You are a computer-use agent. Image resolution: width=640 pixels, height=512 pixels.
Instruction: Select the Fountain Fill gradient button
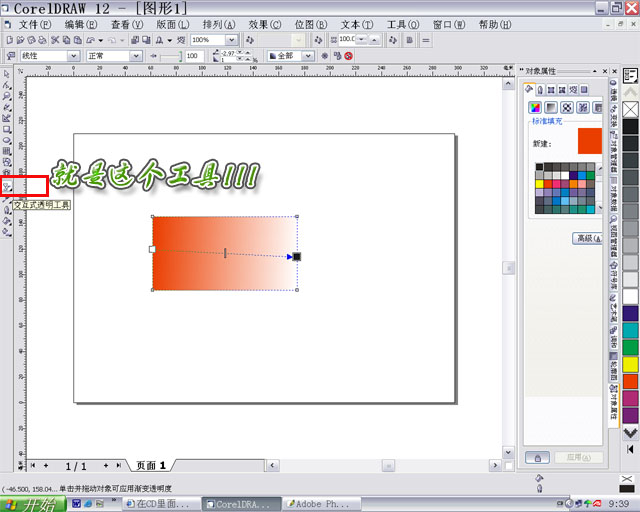click(x=551, y=107)
